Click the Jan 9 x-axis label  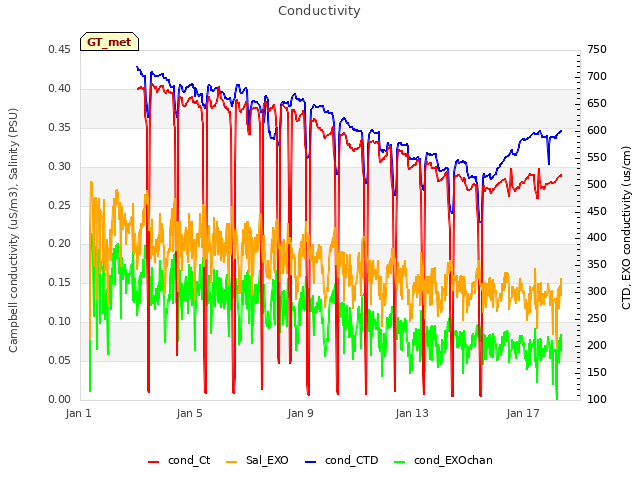click(x=300, y=413)
